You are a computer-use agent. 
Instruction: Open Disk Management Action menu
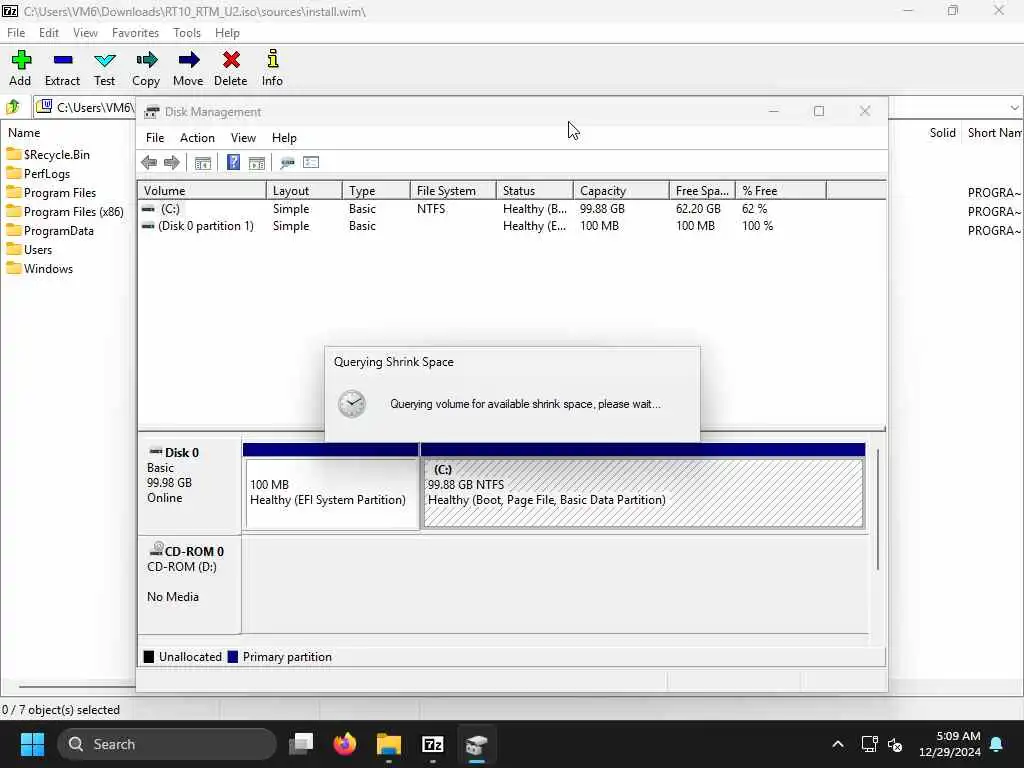[197, 138]
